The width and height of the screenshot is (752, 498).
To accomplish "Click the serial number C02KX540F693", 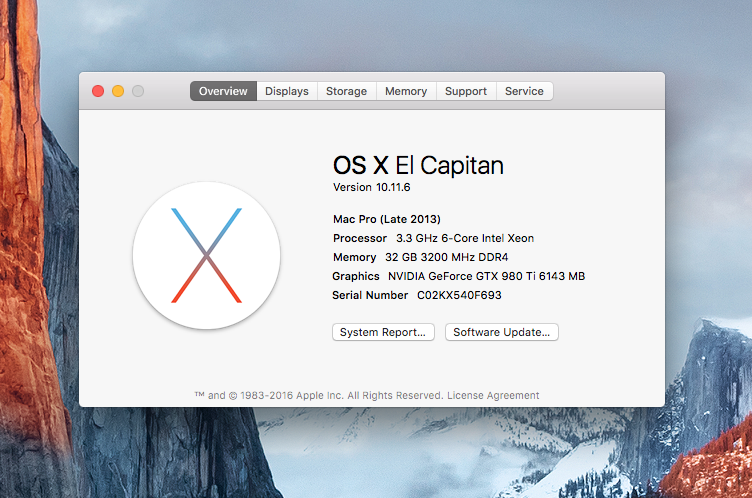I will coord(459,295).
